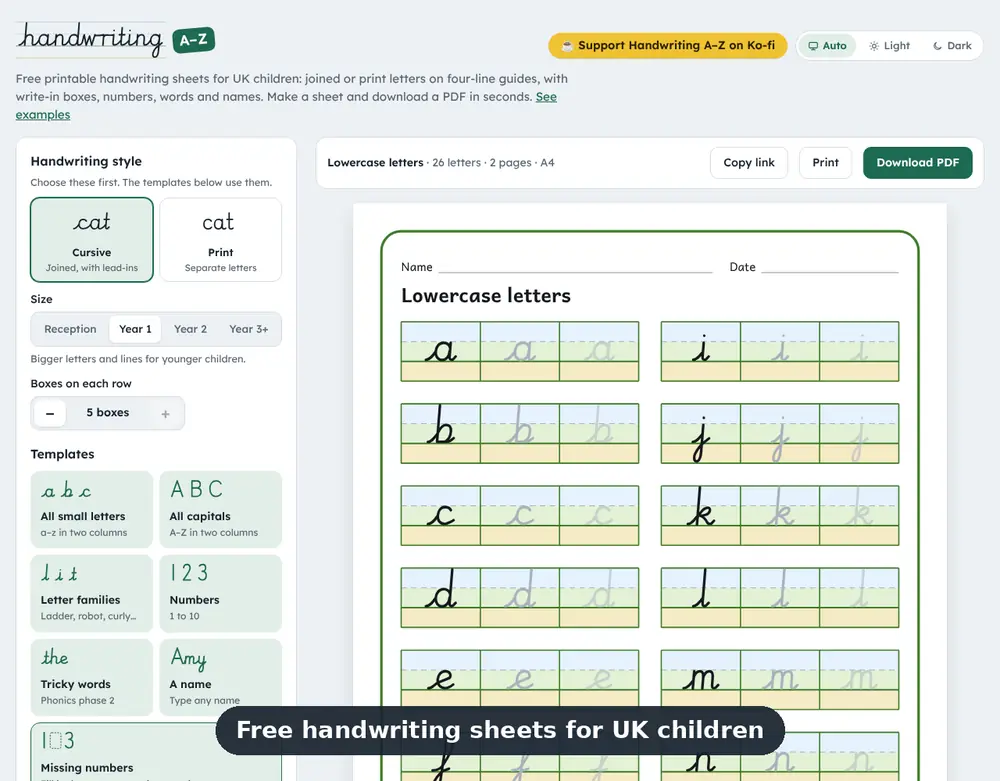1000x781 pixels.
Task: Open the See examples link
Action: click(x=286, y=106)
